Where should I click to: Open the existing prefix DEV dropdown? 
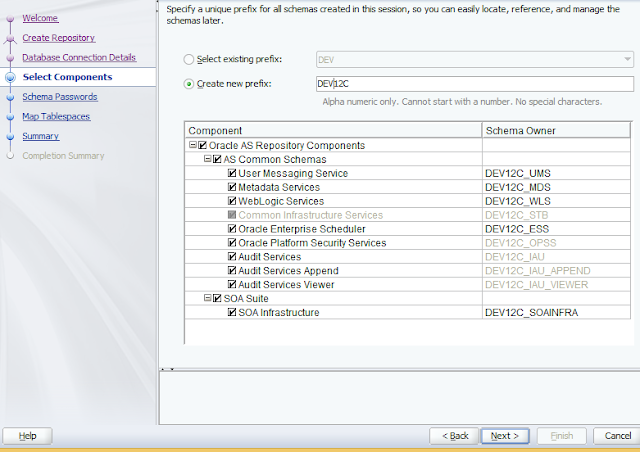[627, 60]
